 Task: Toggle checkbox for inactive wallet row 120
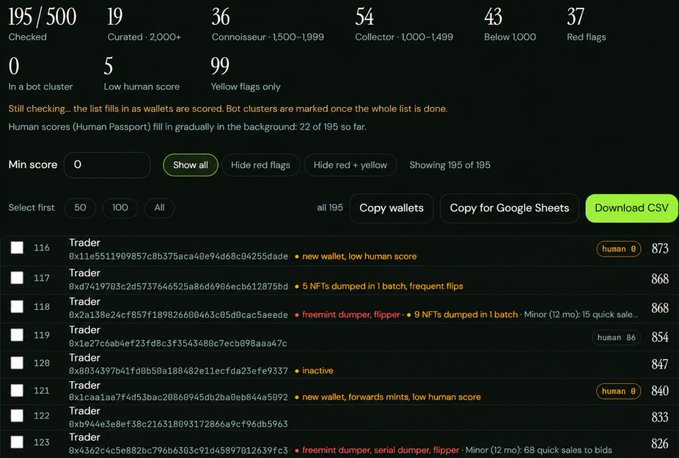[x=17, y=363]
